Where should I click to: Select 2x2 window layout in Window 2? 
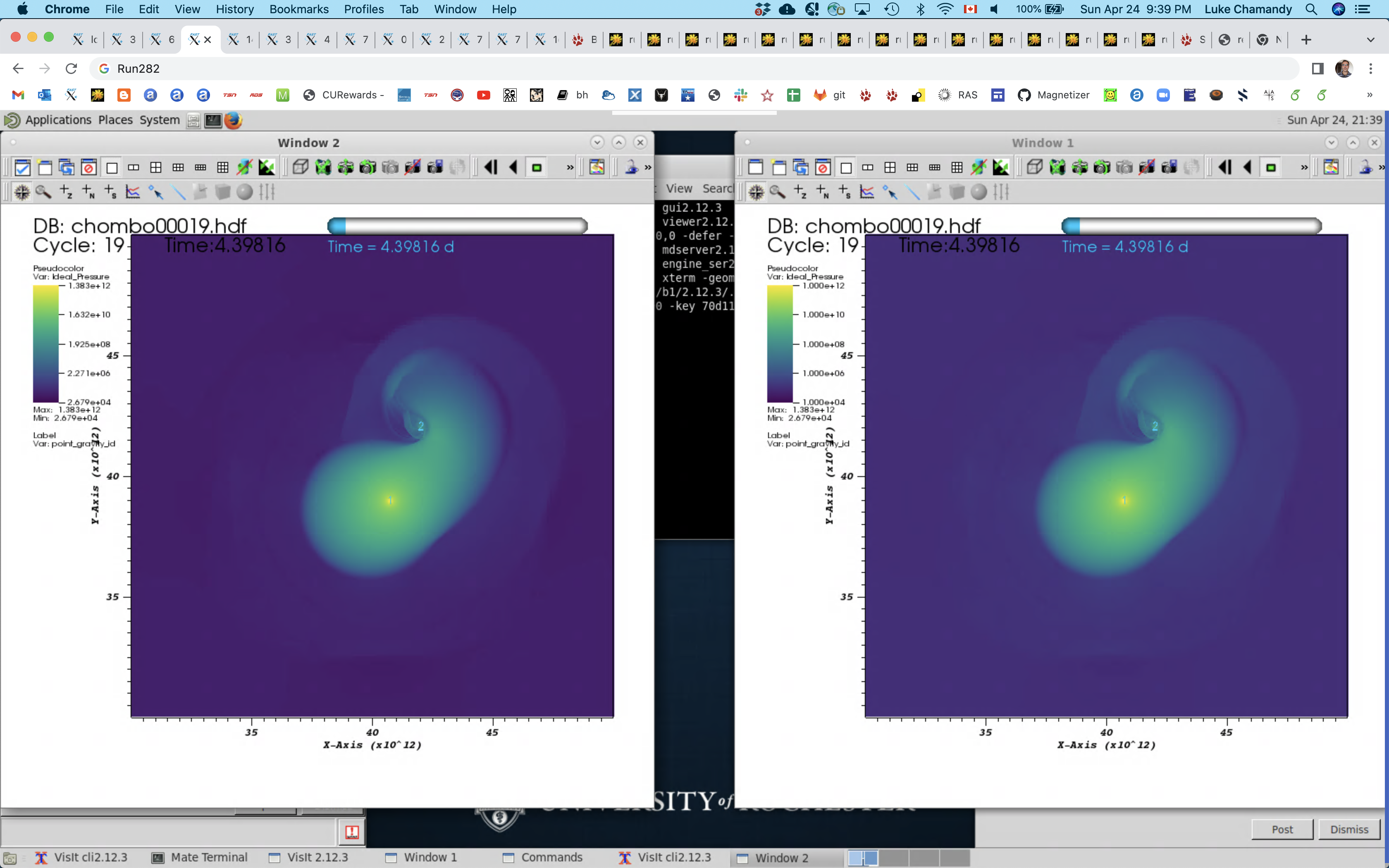point(155,168)
